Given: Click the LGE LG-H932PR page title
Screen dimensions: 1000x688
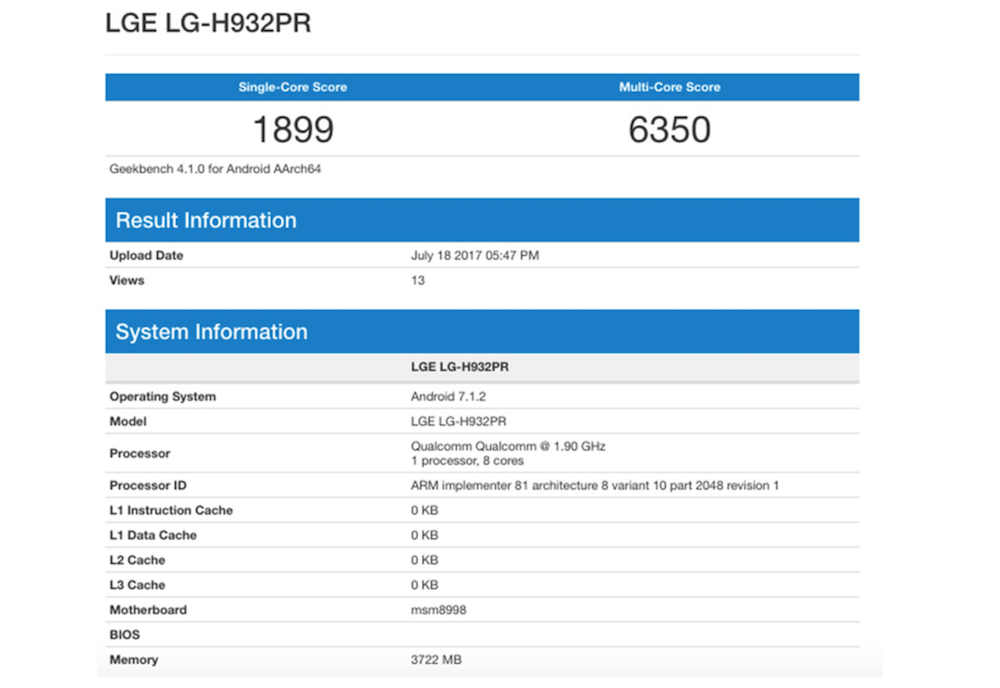Looking at the screenshot, I should (x=208, y=24).
